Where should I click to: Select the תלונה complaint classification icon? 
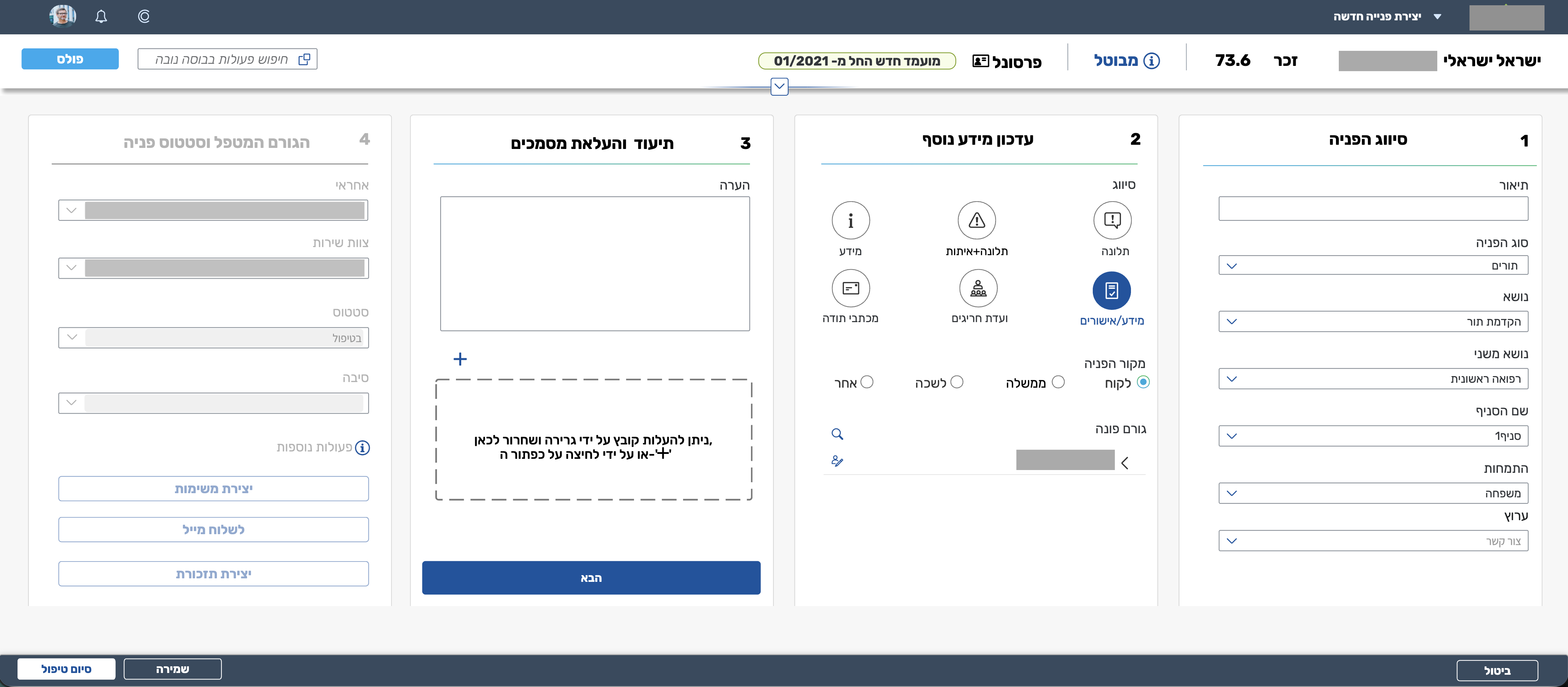tap(1112, 220)
